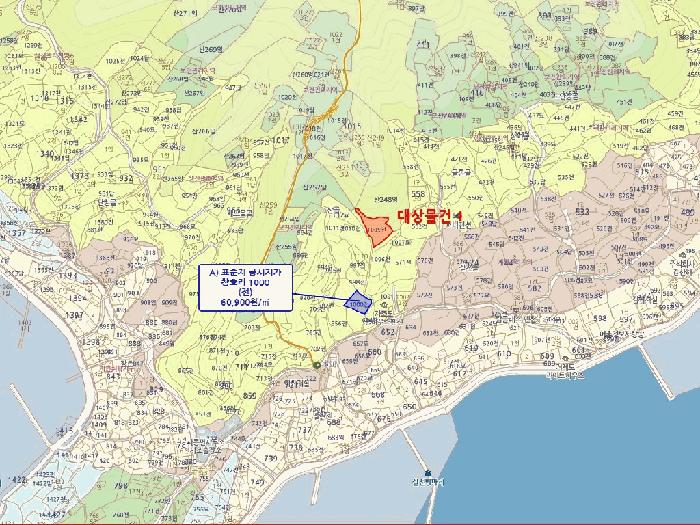Image resolution: width=700 pixels, height=525 pixels.
Task: Click the lot number 1582 label
Action: pyautogui.click(x=79, y=119)
